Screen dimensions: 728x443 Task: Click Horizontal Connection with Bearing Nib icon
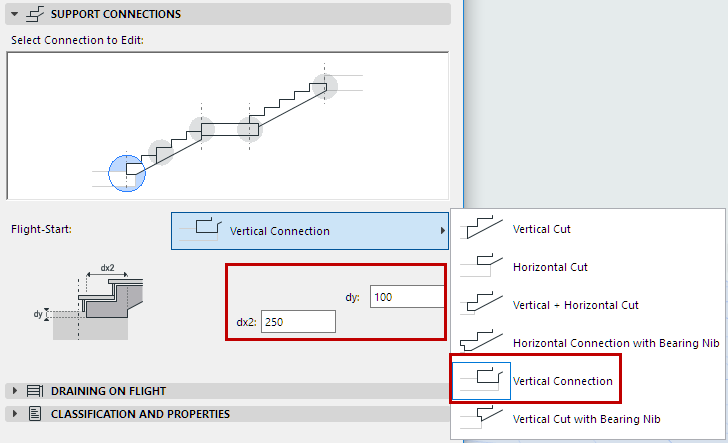coord(481,343)
